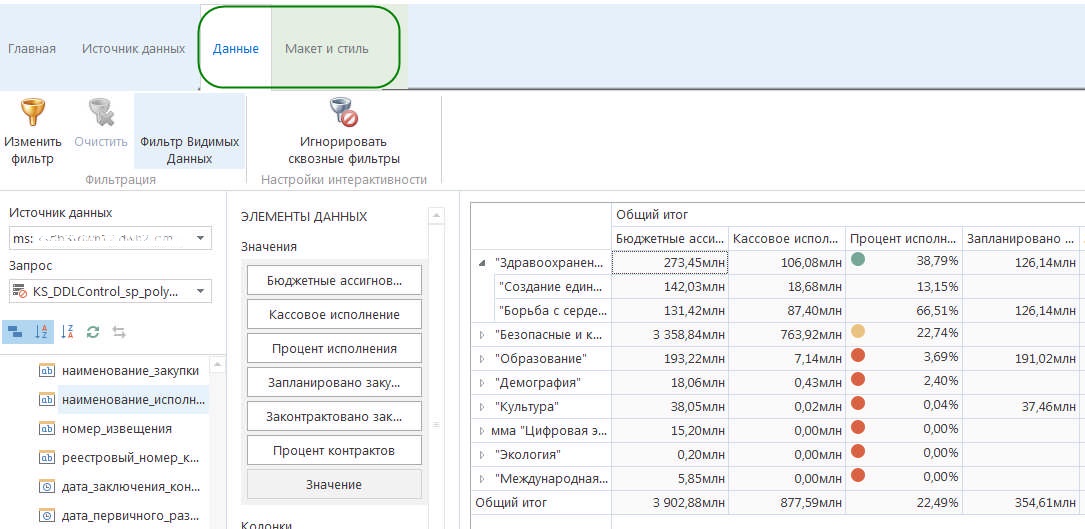The width and height of the screenshot is (1085, 529).
Task: Open the Главная tab
Action: point(32,48)
